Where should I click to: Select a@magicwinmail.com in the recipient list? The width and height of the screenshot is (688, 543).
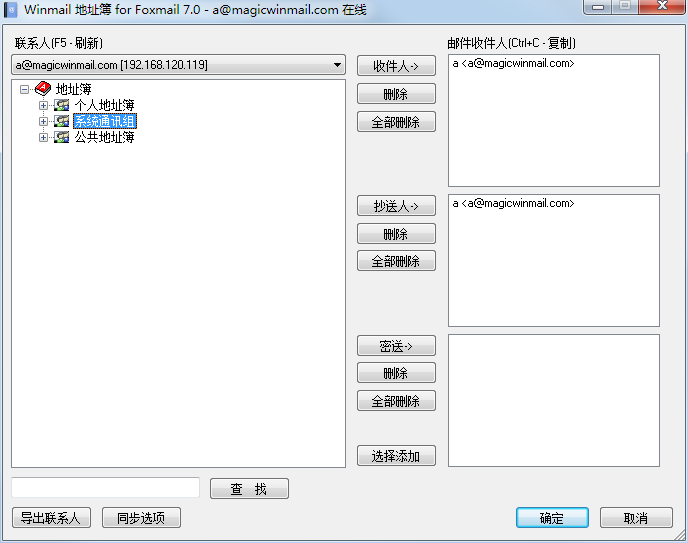click(513, 63)
